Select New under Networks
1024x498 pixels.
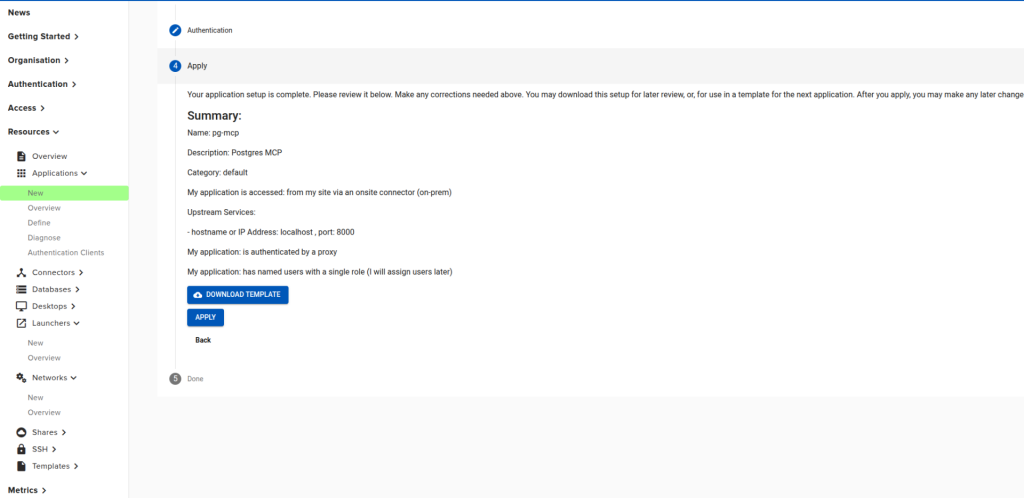(35, 398)
